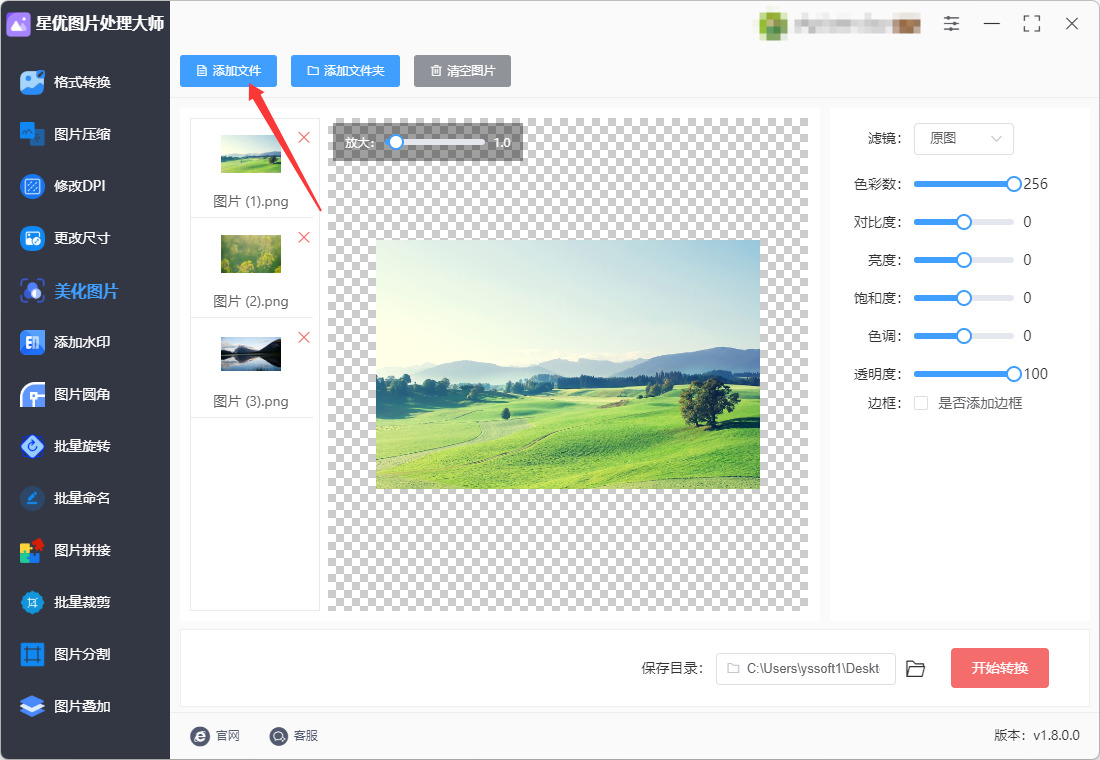Adjust the 色调 hue slider
Image resolution: width=1100 pixels, height=760 pixels.
[x=964, y=335]
